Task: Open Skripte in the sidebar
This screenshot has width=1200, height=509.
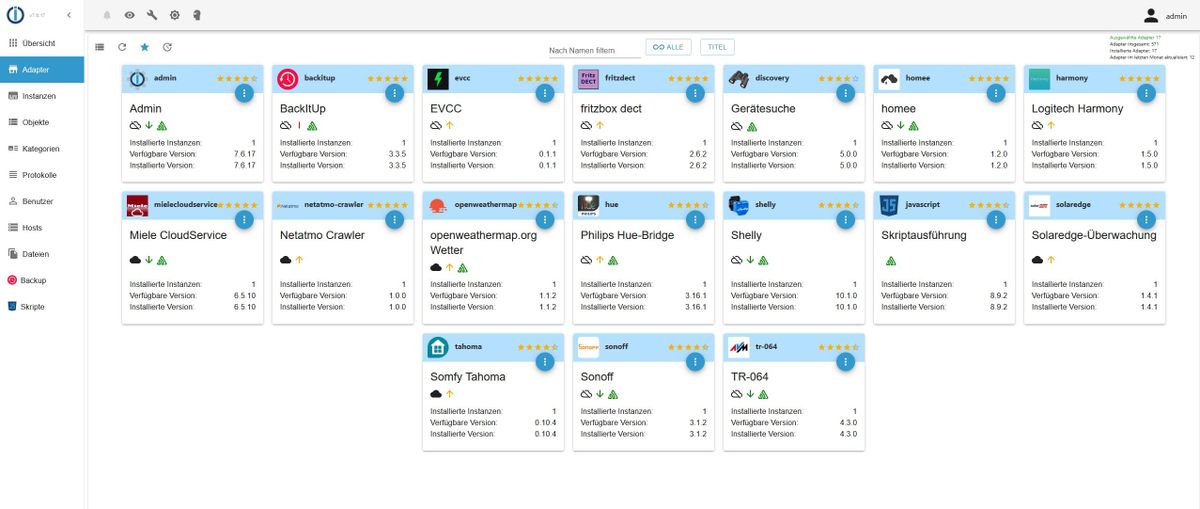Action: point(42,307)
